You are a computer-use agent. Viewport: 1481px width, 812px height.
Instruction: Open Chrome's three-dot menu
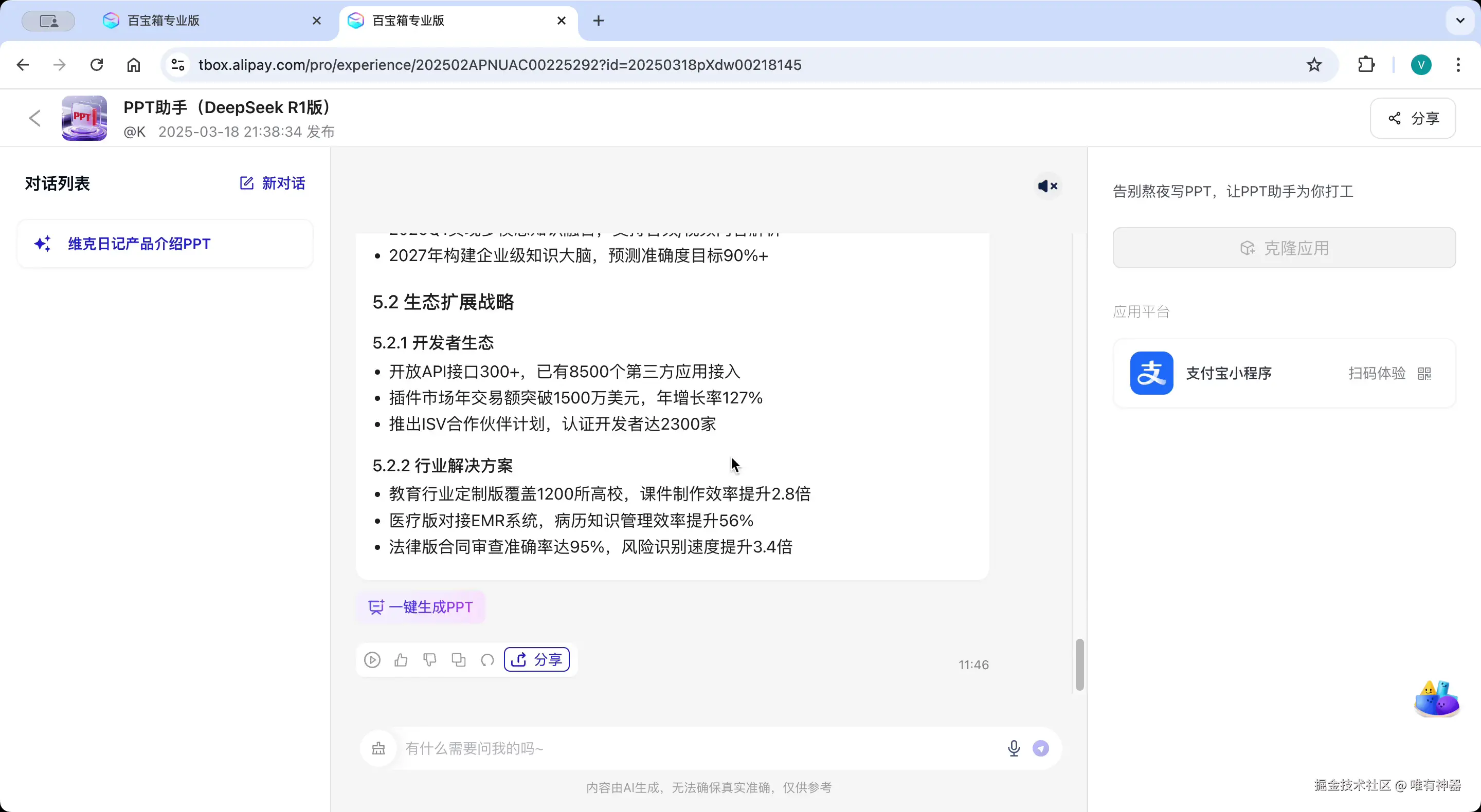point(1458,64)
